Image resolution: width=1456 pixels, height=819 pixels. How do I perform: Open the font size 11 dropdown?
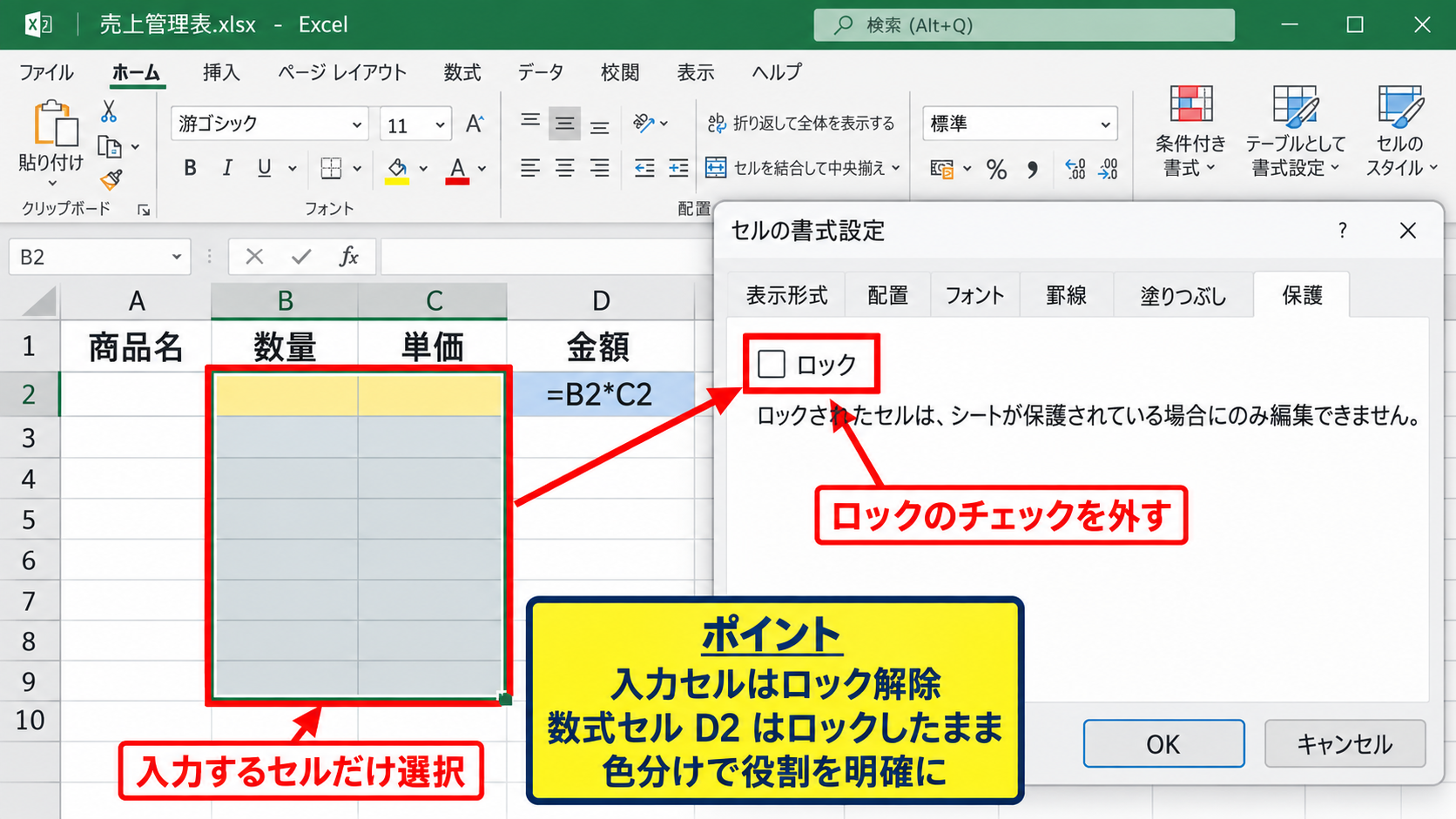[x=441, y=125]
